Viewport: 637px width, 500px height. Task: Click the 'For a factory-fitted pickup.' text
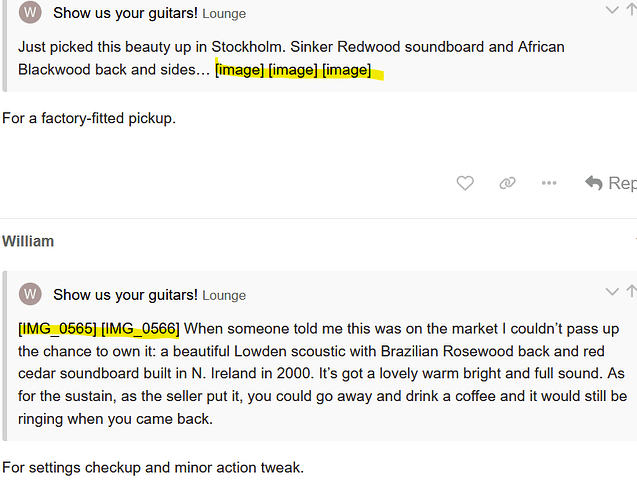click(89, 118)
